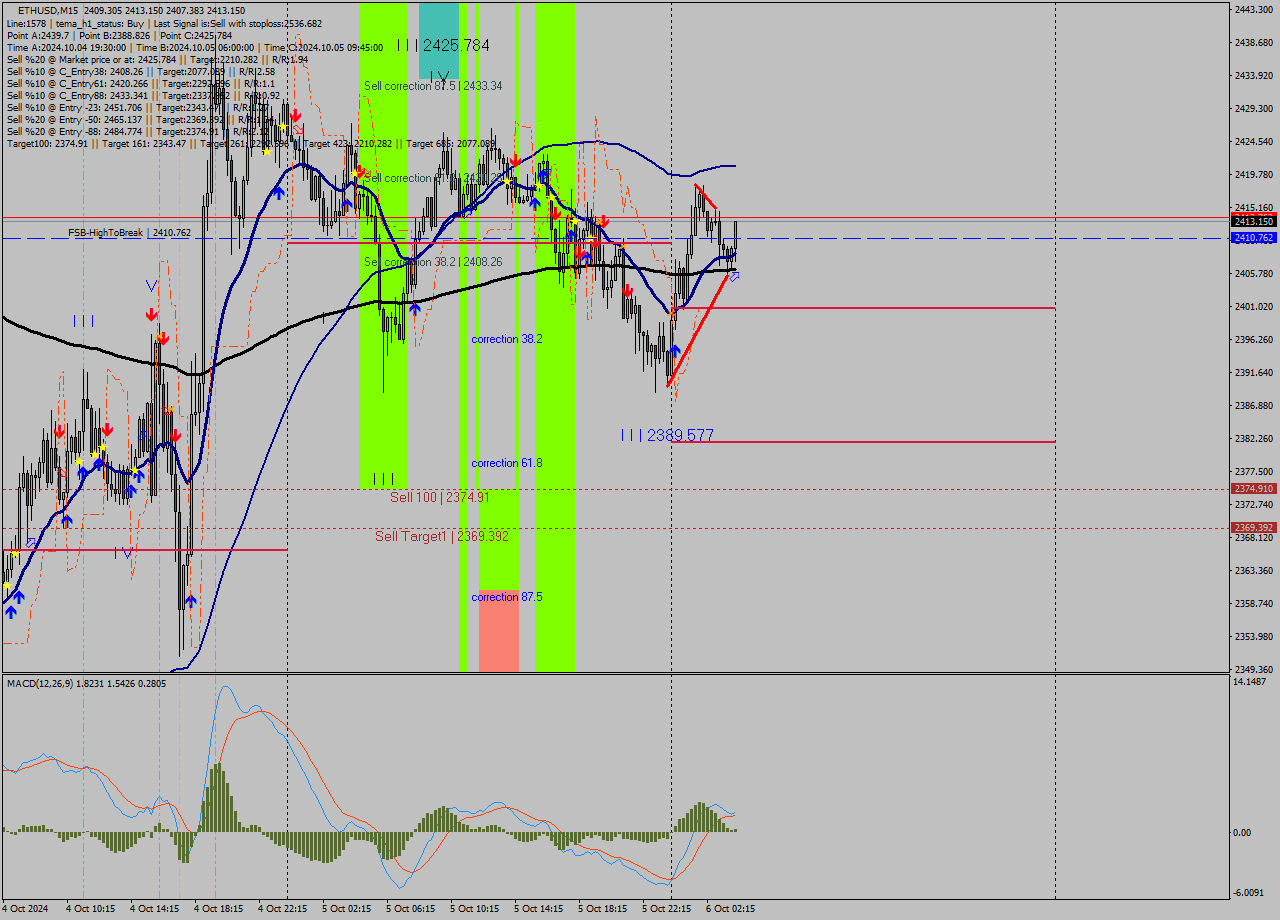Select the Sell %20 @ Market price line
This screenshot has height=920, width=1280.
[x=157, y=59]
